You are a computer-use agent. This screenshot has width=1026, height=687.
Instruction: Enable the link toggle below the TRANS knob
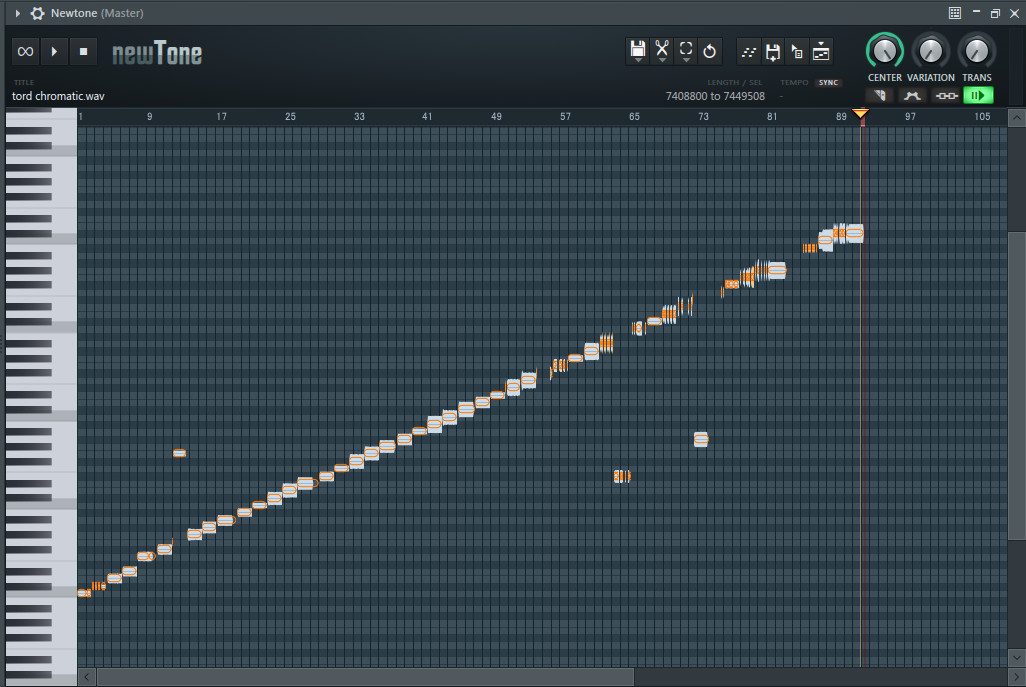(x=946, y=95)
